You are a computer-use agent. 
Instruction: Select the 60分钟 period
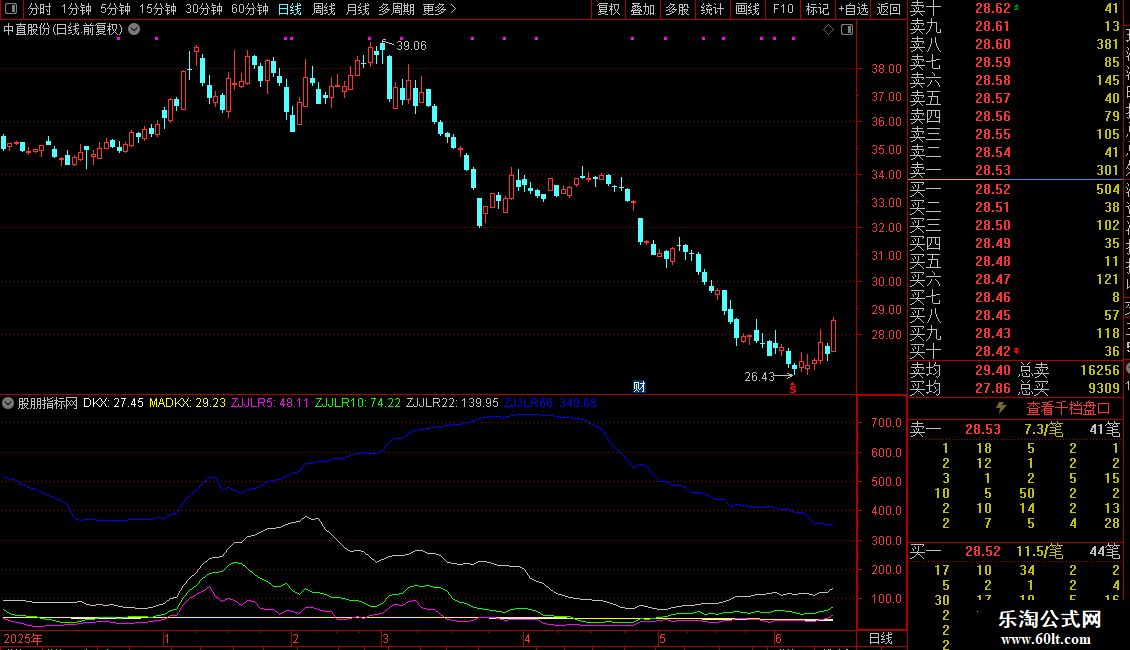250,9
